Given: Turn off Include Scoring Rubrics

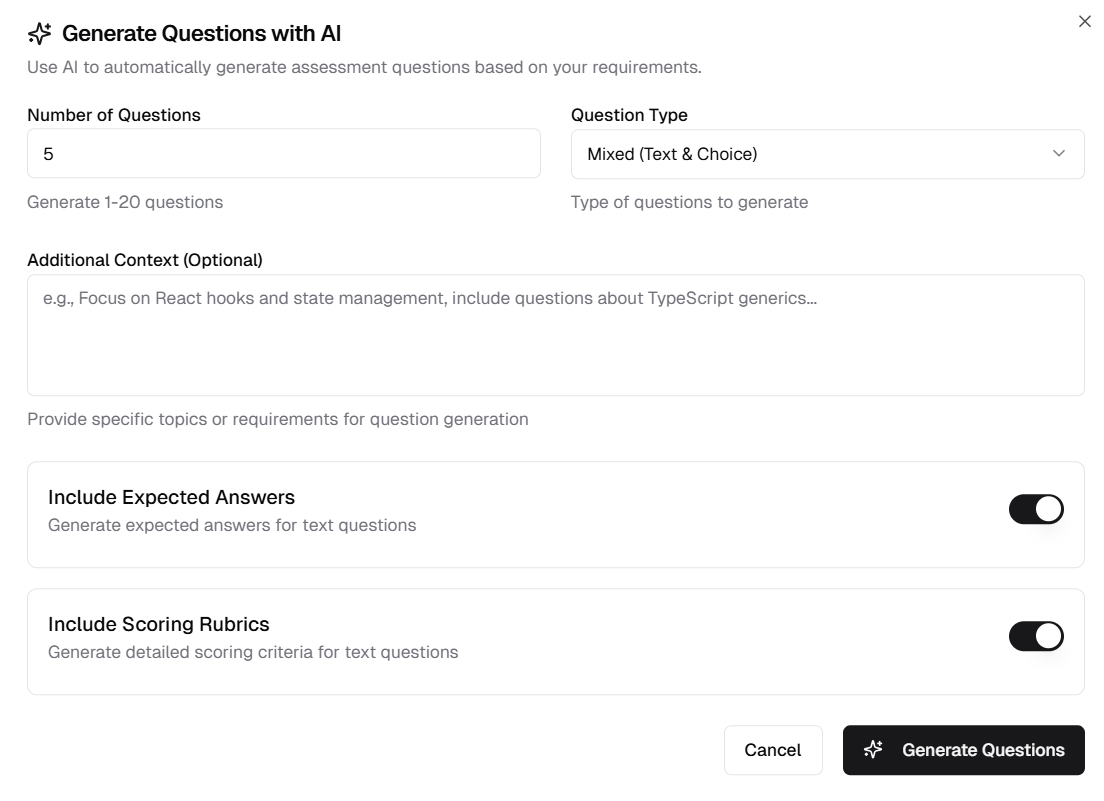Looking at the screenshot, I should pos(1037,636).
